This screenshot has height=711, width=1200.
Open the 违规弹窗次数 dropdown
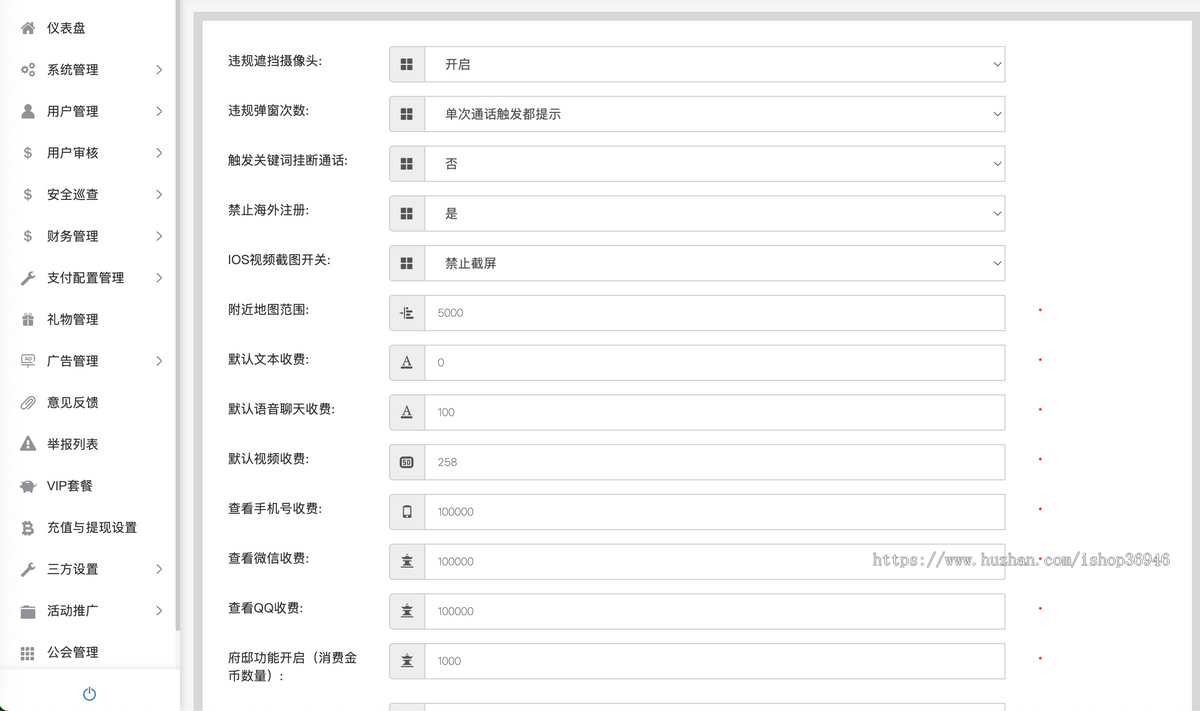[715, 114]
